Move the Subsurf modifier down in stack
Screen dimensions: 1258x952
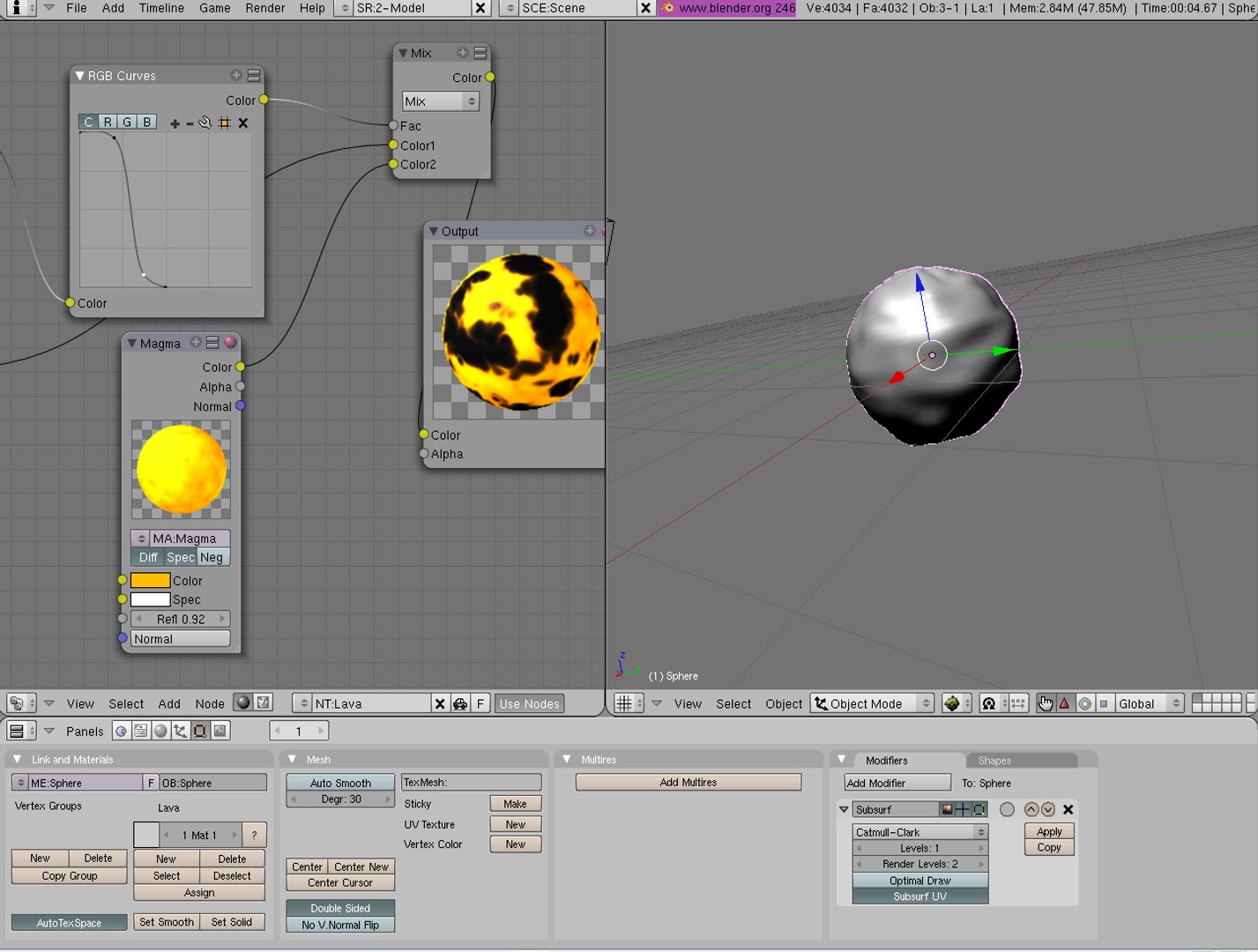point(1047,809)
